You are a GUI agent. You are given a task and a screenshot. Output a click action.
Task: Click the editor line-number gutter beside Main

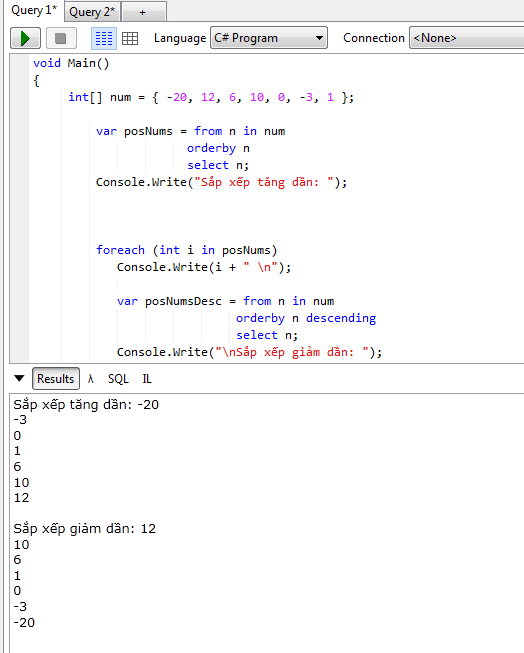[x=20, y=63]
